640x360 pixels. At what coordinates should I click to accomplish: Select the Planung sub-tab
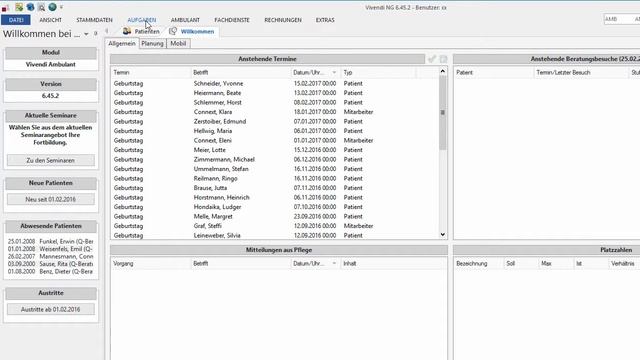pyautogui.click(x=152, y=43)
